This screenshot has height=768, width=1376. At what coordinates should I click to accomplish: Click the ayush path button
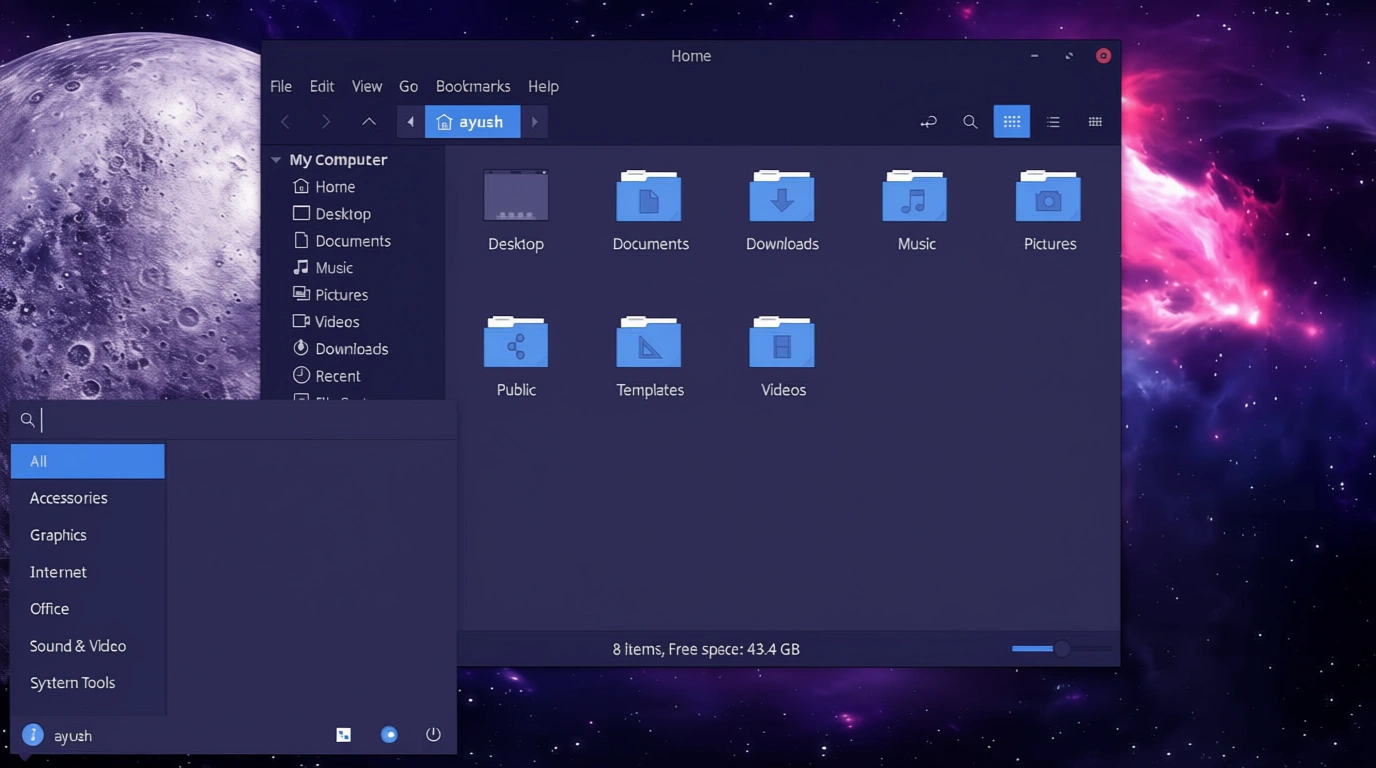point(472,122)
